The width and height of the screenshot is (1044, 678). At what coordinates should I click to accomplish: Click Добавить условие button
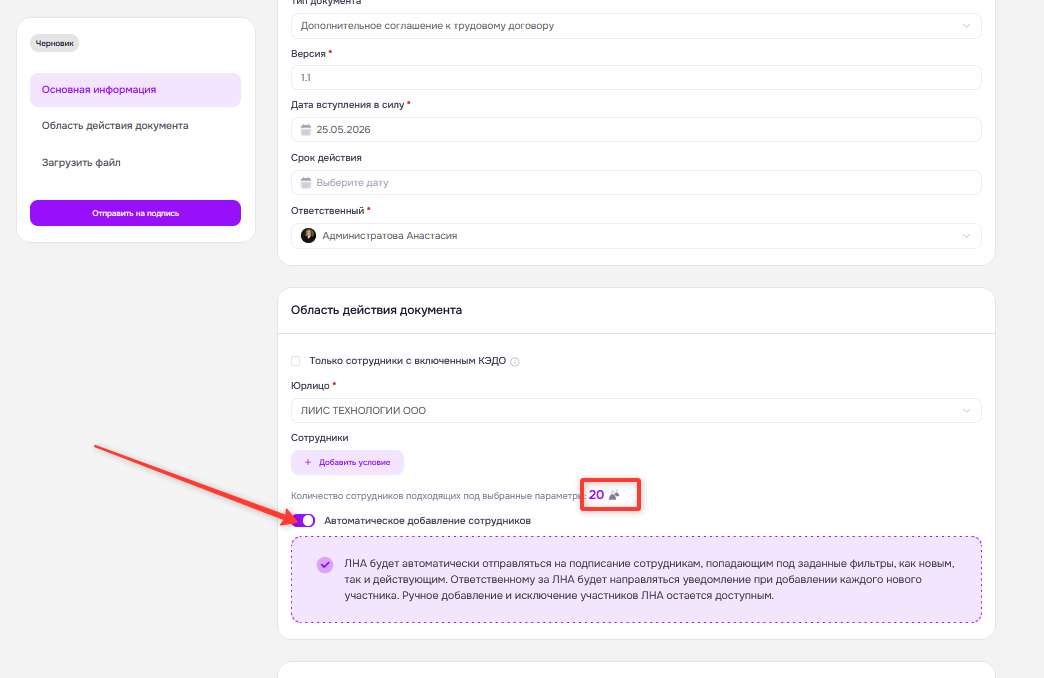pos(347,462)
